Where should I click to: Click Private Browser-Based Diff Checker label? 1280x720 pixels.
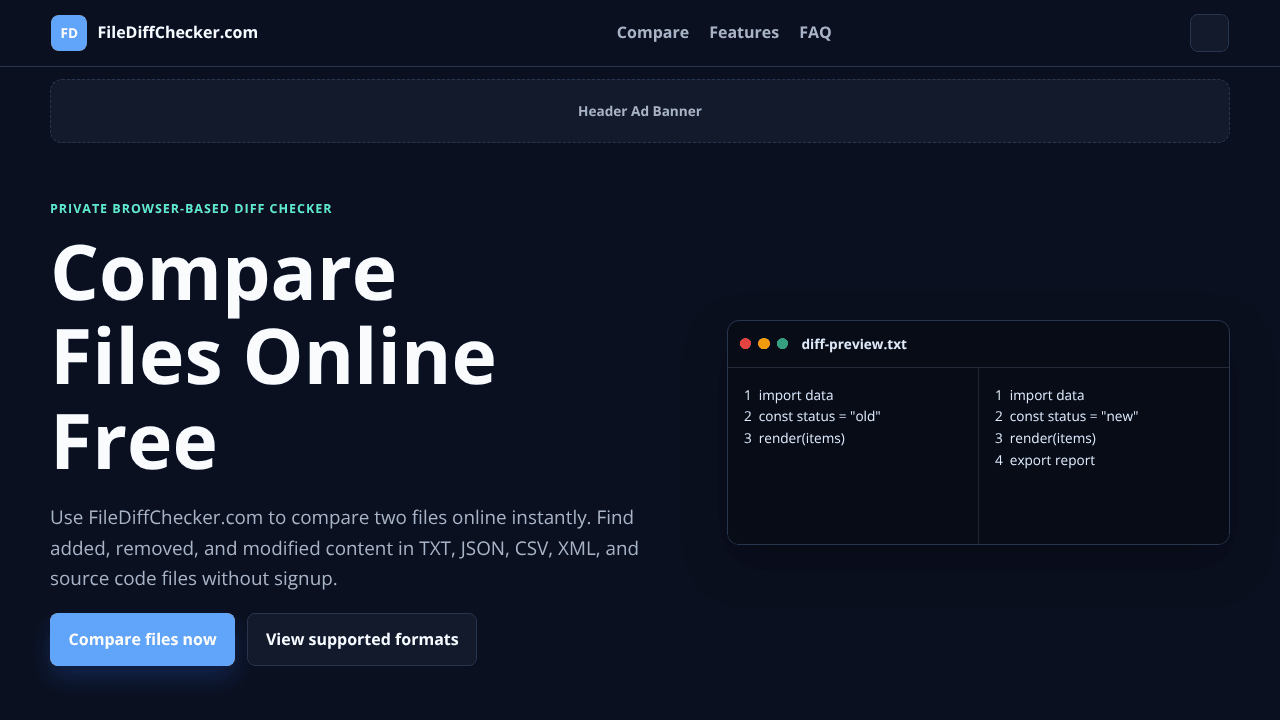tap(191, 209)
